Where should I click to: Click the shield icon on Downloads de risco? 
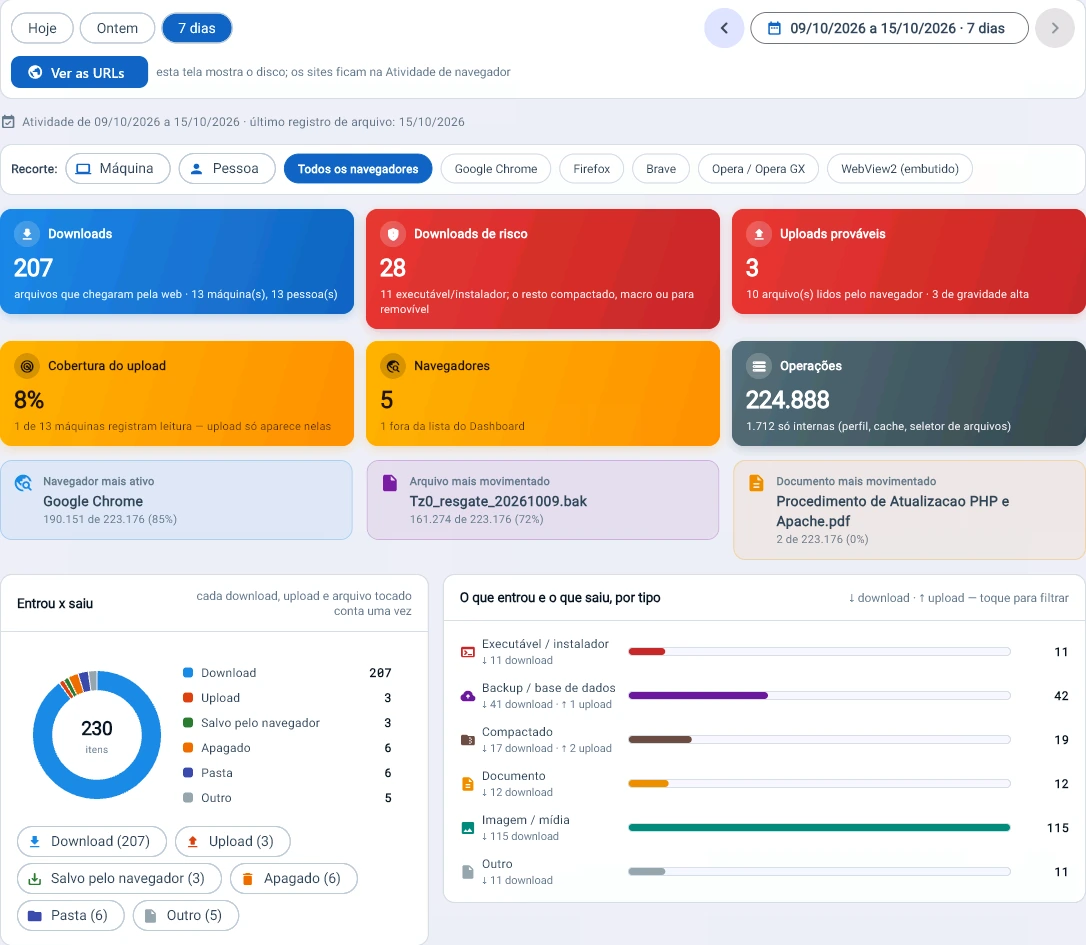coord(393,234)
